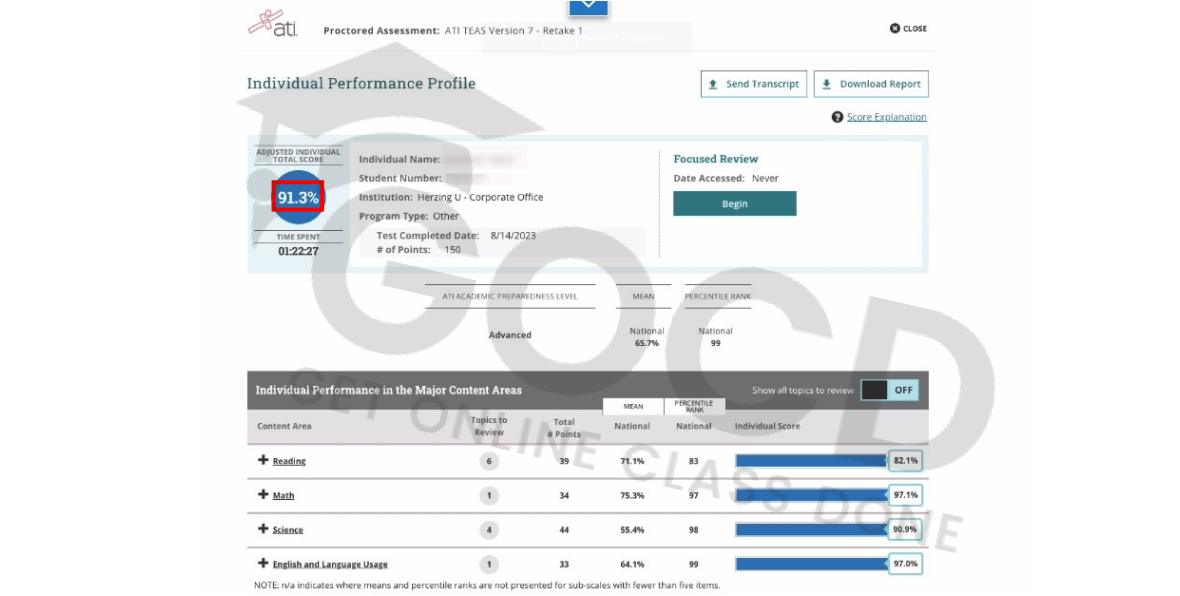Click the 91.3% adjusted total score circle
Image resolution: width=1180 pixels, height=596 pixels.
coord(298,198)
